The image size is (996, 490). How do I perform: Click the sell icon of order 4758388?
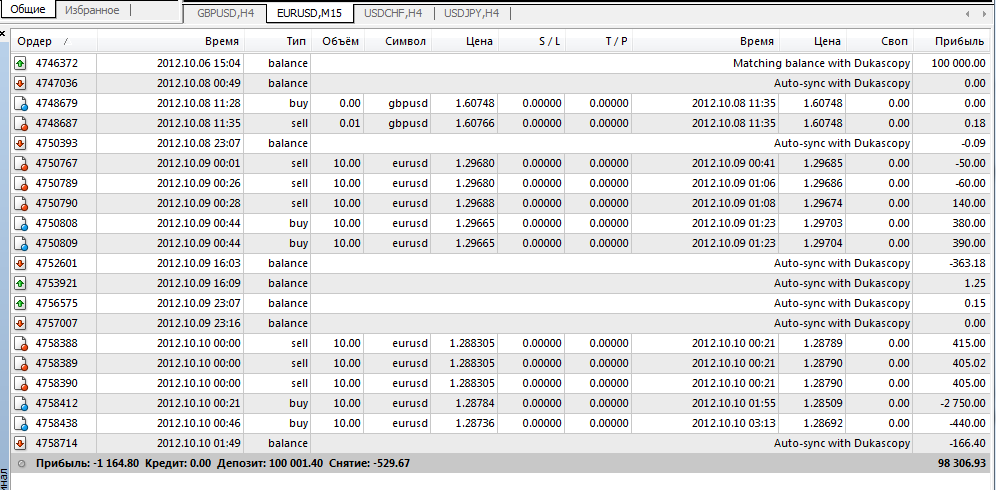21,344
